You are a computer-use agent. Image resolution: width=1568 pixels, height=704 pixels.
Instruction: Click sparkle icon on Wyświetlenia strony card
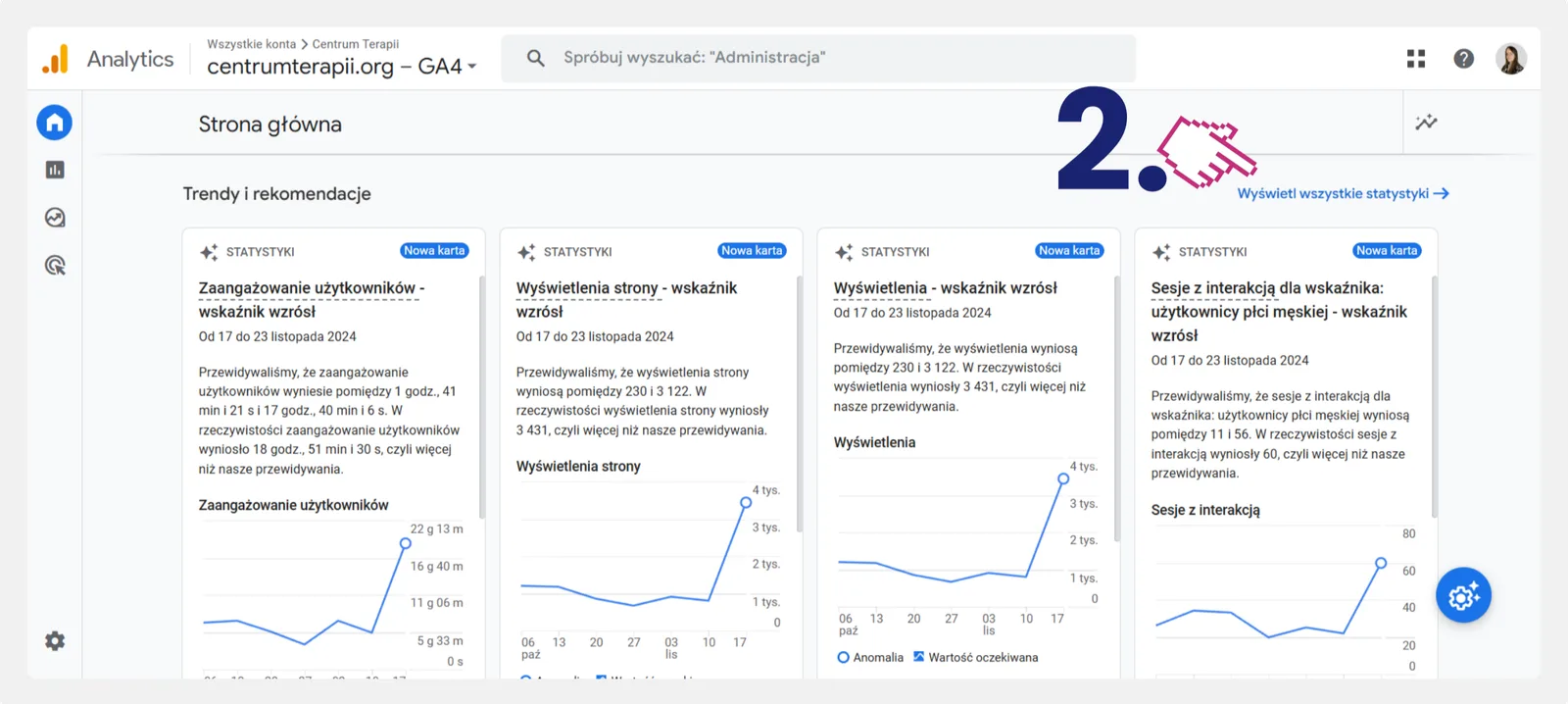[x=526, y=252]
